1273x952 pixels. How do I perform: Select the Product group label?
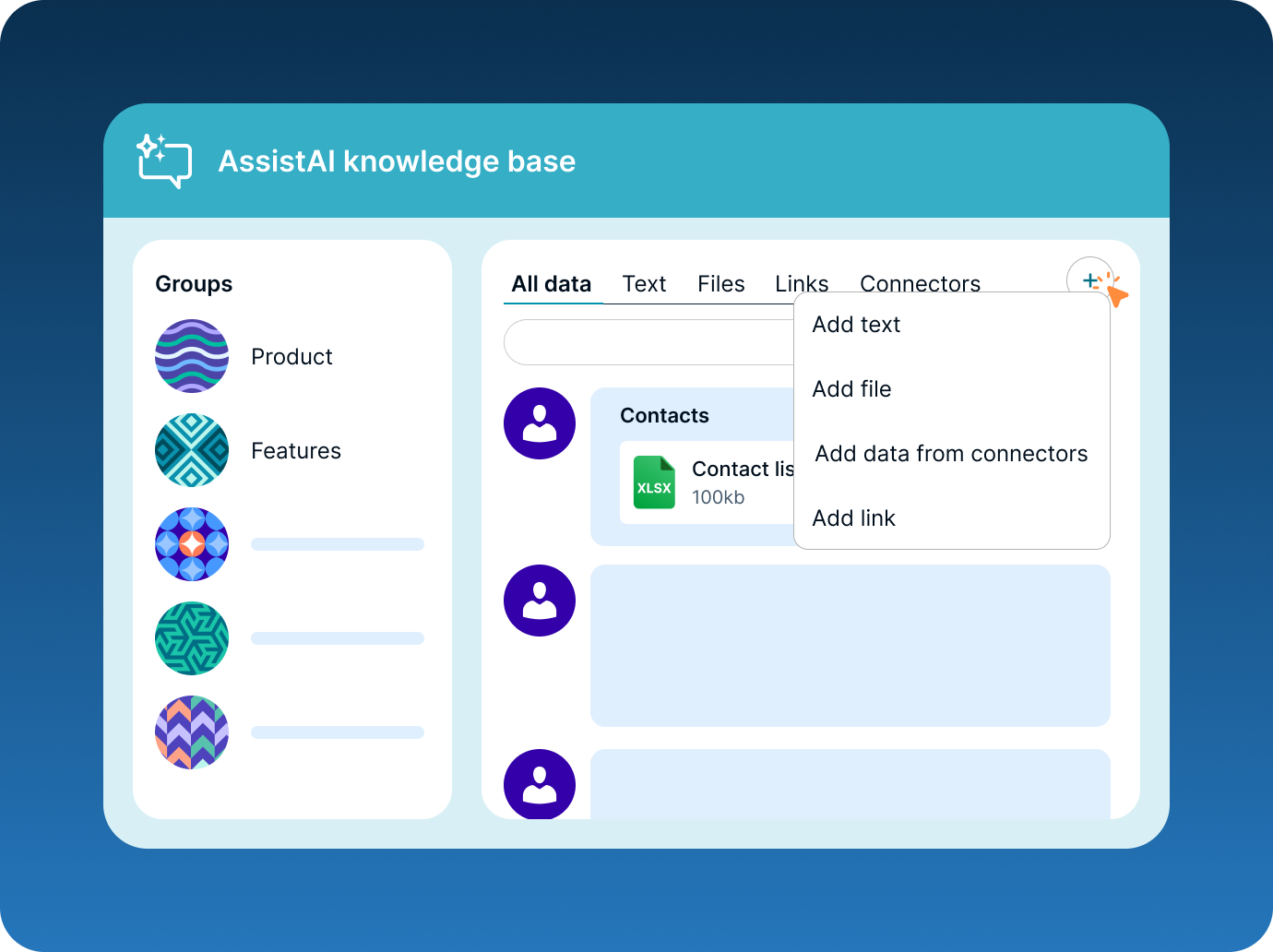(291, 357)
